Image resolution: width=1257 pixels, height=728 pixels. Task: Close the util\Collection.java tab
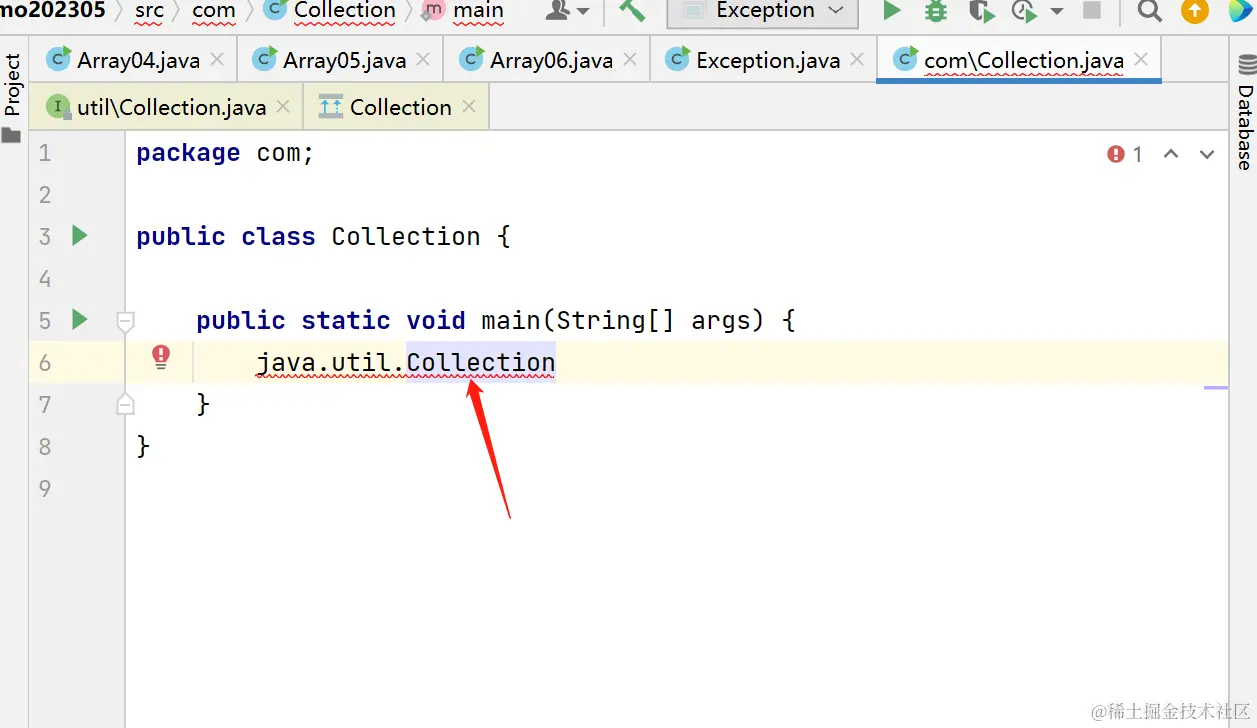(283, 107)
